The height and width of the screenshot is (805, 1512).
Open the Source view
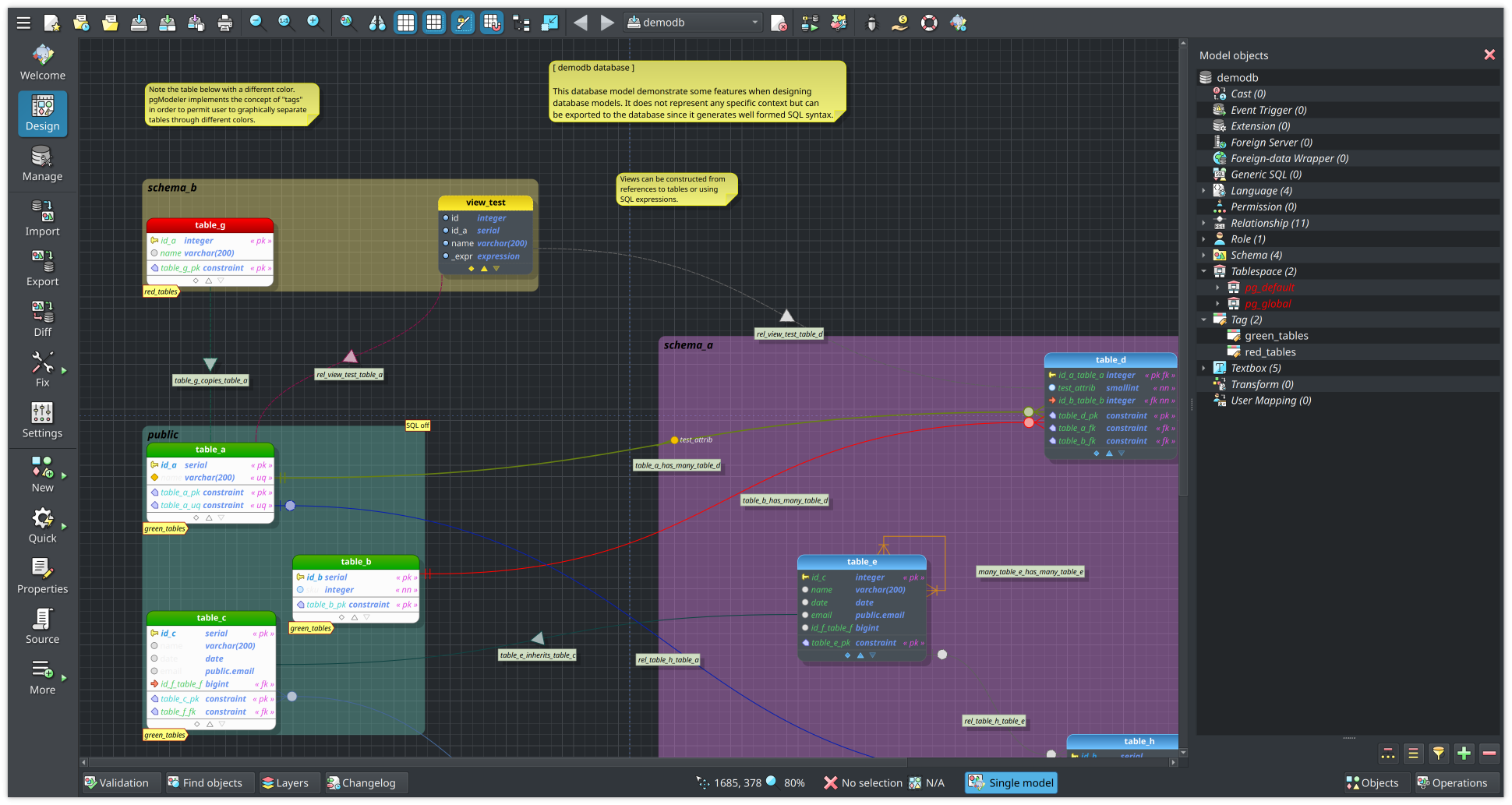click(43, 627)
